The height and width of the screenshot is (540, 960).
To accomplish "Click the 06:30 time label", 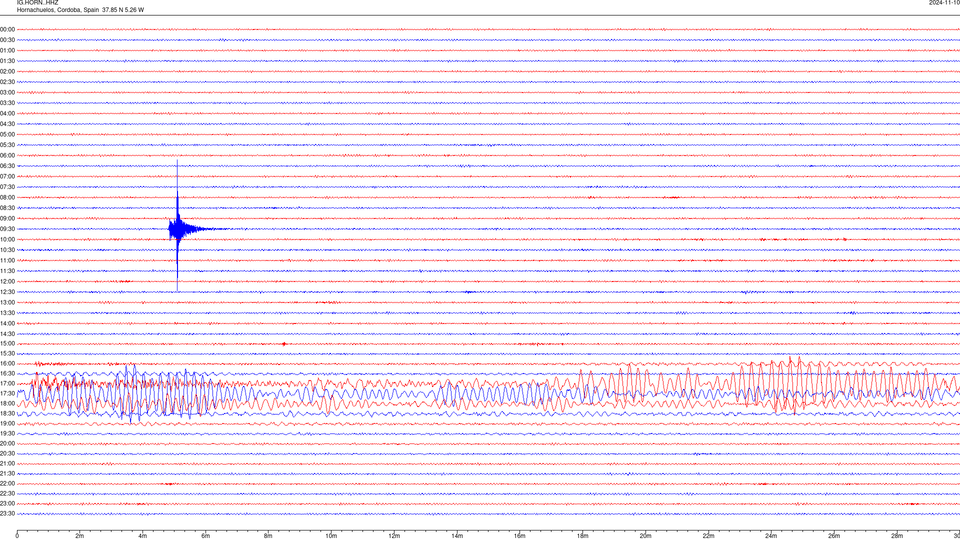I will click(7, 166).
